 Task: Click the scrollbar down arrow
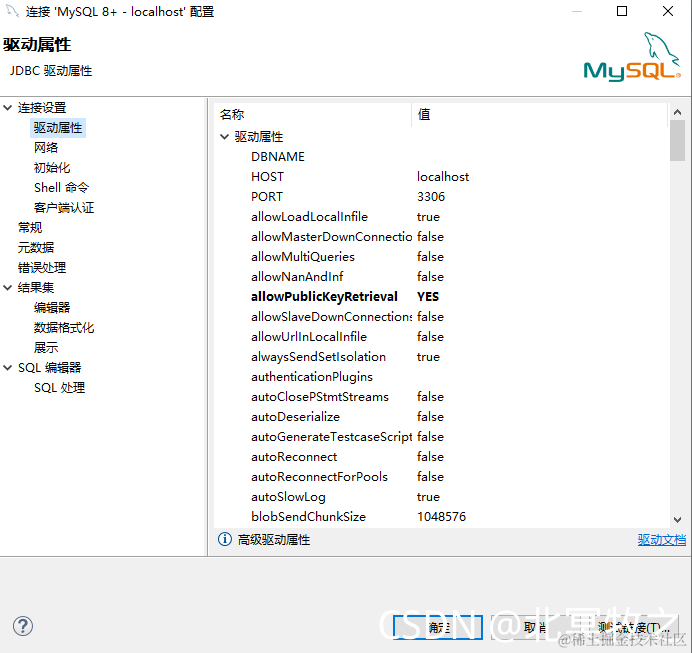pos(677,520)
